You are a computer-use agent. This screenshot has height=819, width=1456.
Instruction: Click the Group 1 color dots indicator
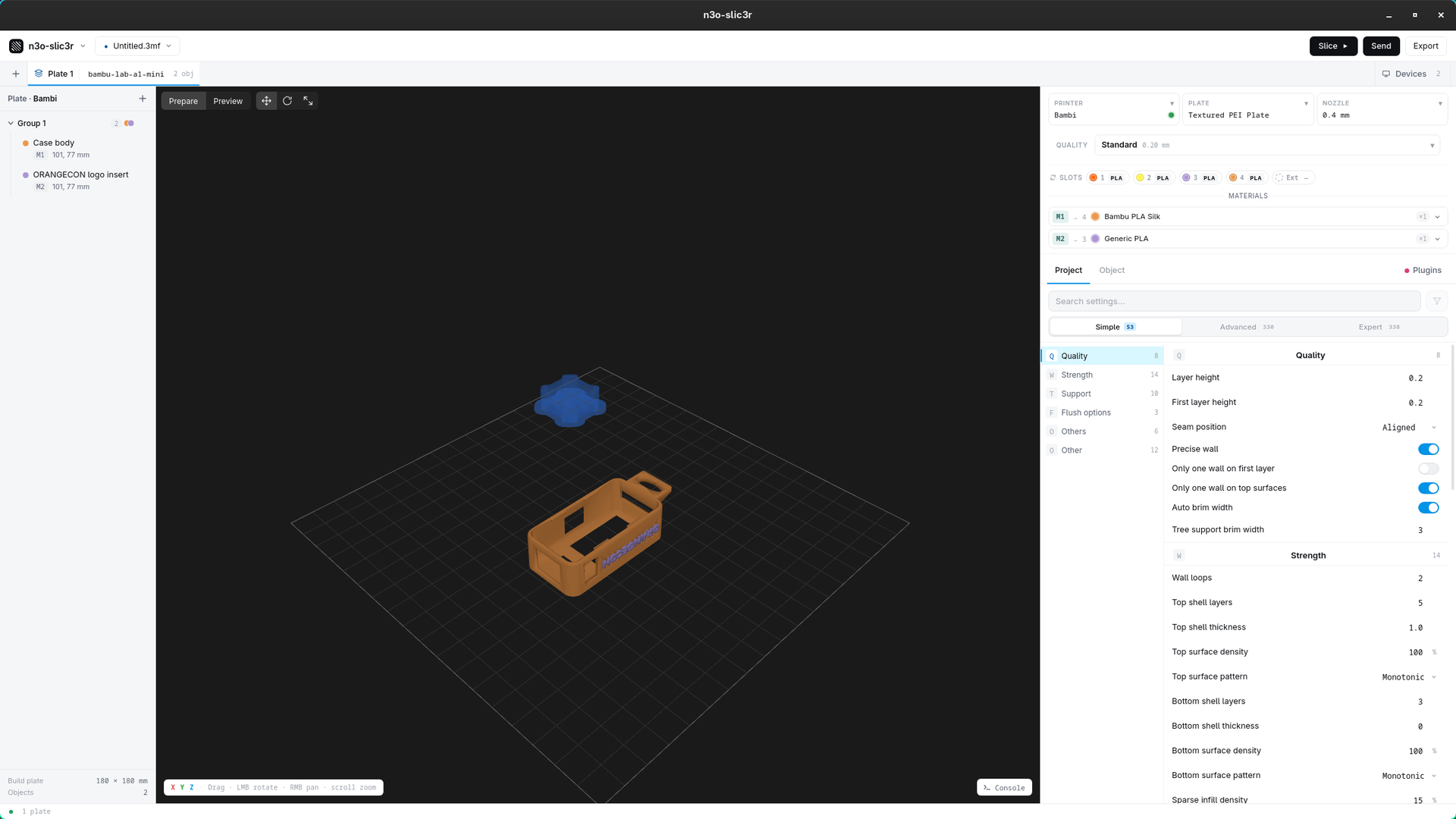(x=129, y=124)
